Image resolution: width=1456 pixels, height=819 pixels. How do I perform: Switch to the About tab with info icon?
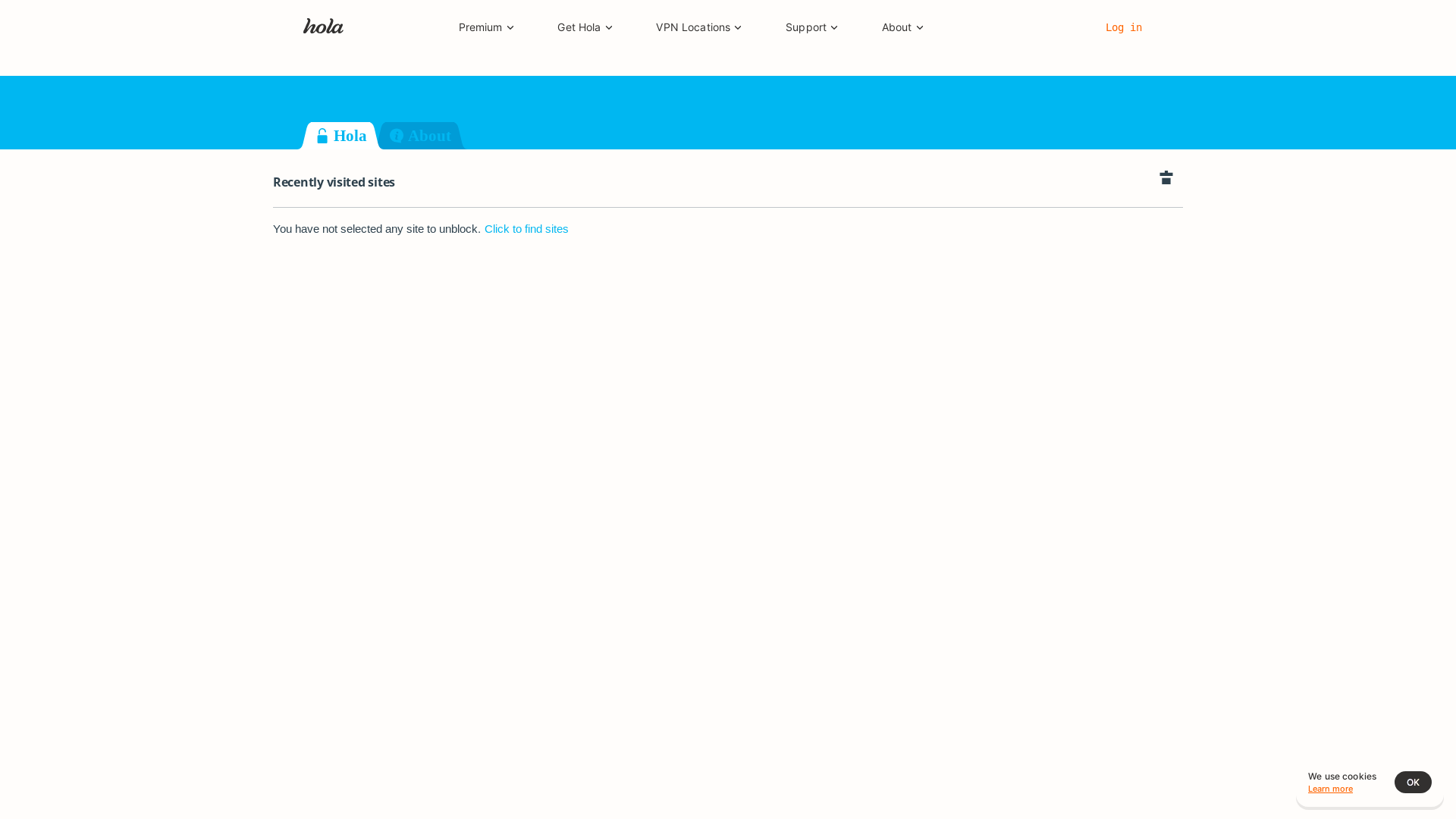tap(421, 136)
